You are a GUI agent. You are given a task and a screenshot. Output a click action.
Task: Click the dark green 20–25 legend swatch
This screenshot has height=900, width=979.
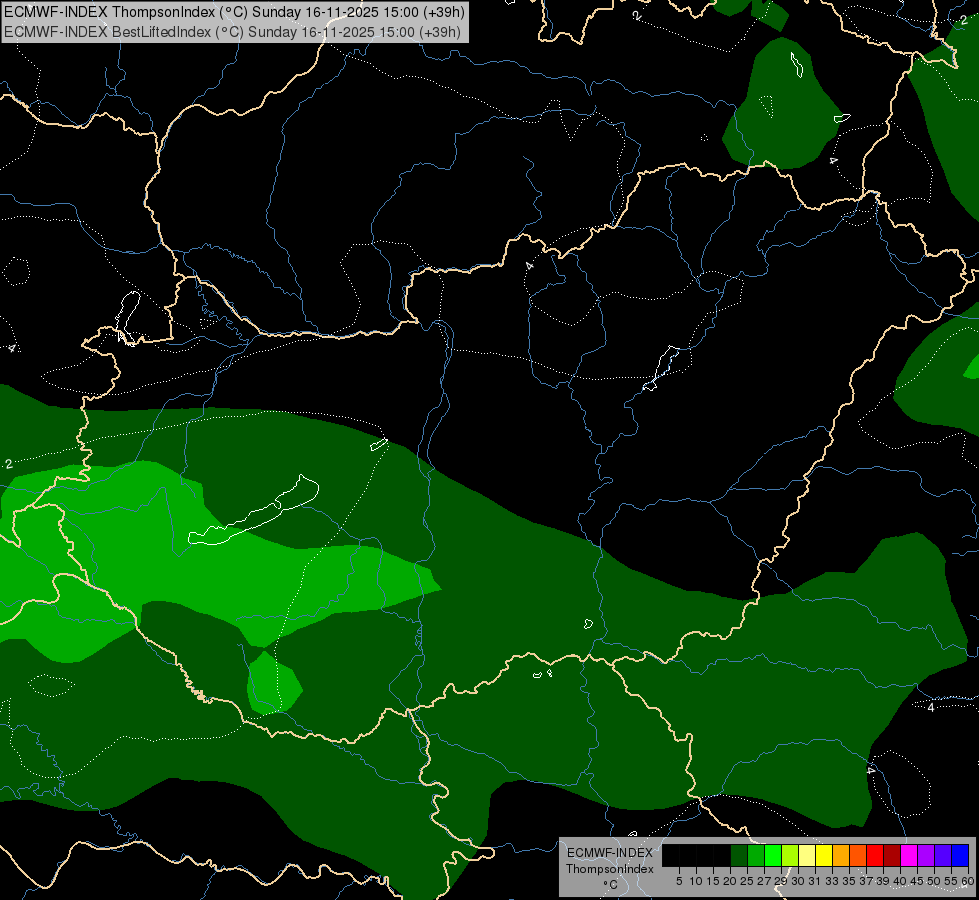pos(739,855)
